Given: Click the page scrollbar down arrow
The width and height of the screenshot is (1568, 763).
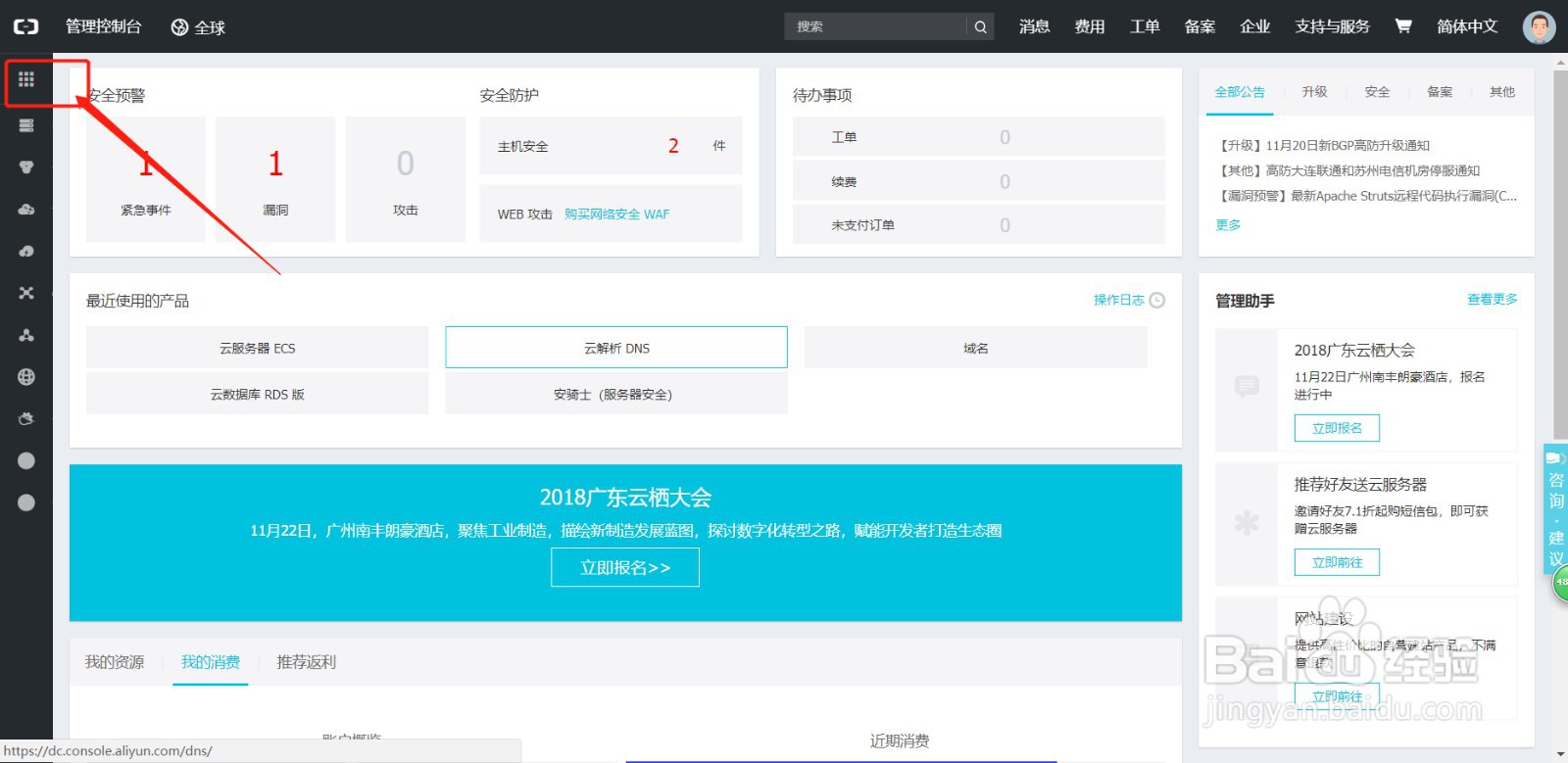Looking at the screenshot, I should coord(1561,755).
